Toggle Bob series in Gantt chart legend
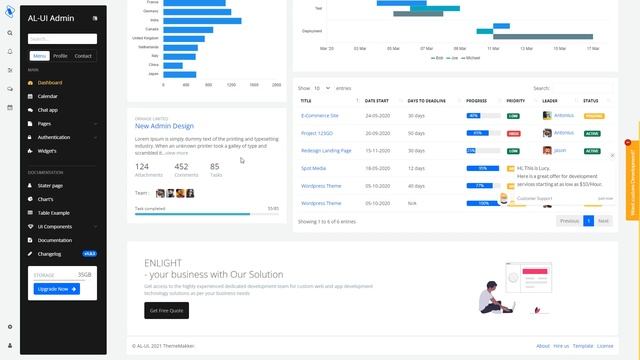Screen dimensions: 640x360 (x=437, y=58)
